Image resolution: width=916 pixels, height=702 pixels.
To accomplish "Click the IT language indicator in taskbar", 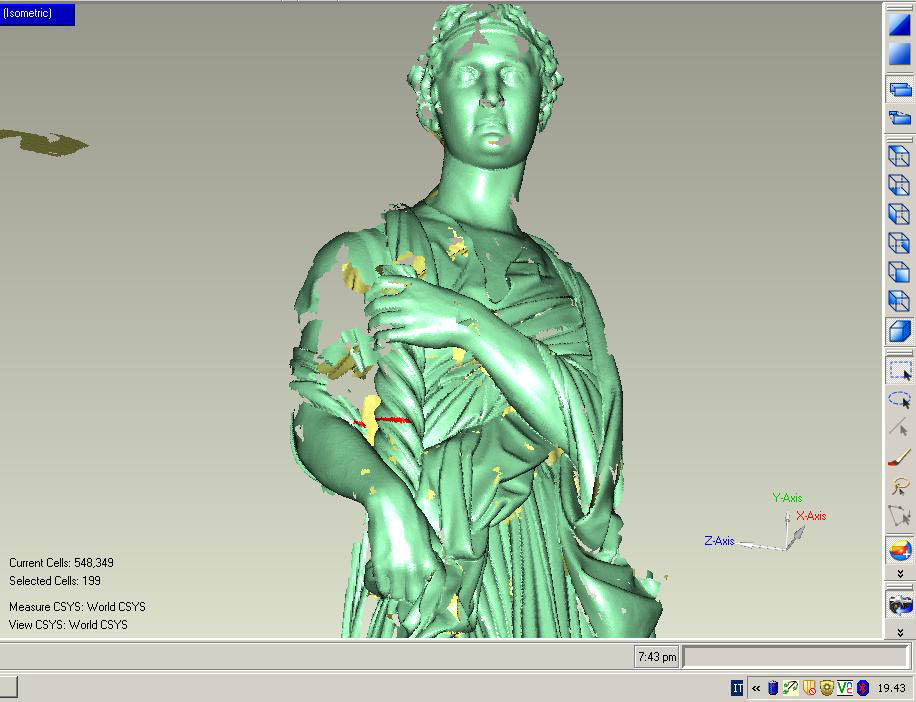I will [x=735, y=688].
